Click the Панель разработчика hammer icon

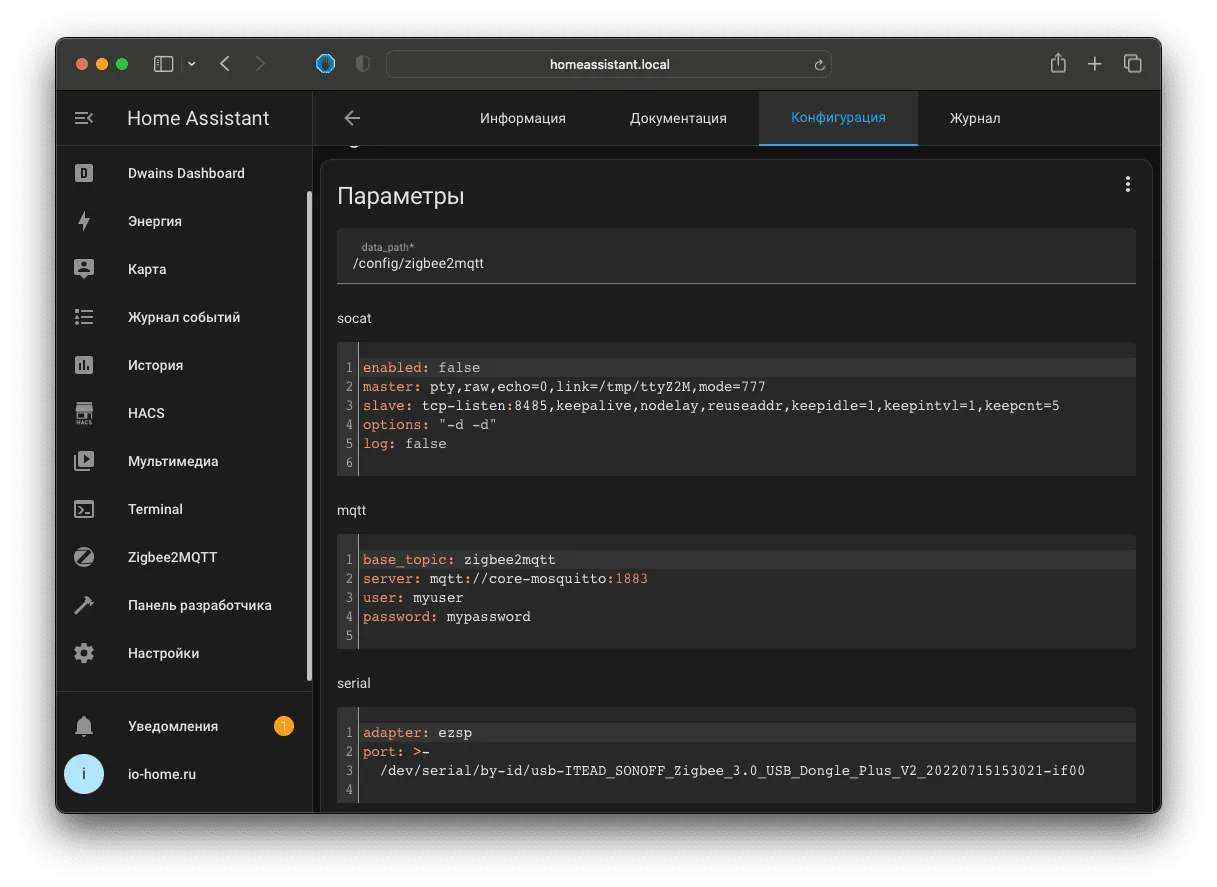(84, 605)
